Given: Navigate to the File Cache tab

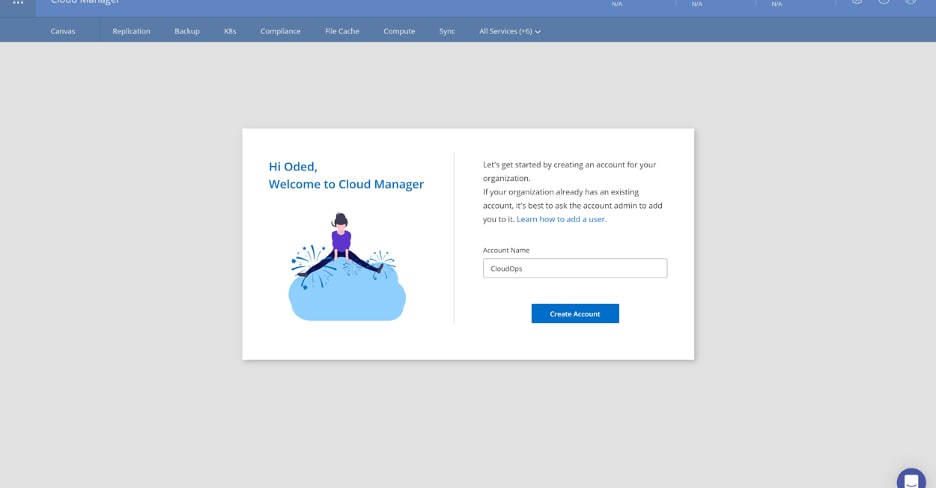Looking at the screenshot, I should (342, 31).
